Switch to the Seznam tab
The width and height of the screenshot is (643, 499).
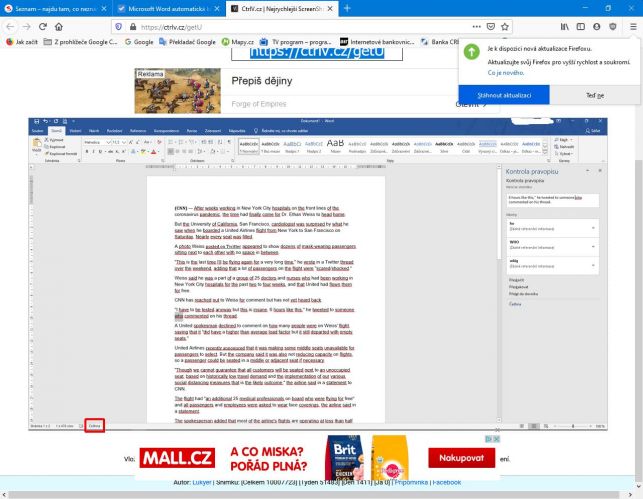[x=55, y=8]
